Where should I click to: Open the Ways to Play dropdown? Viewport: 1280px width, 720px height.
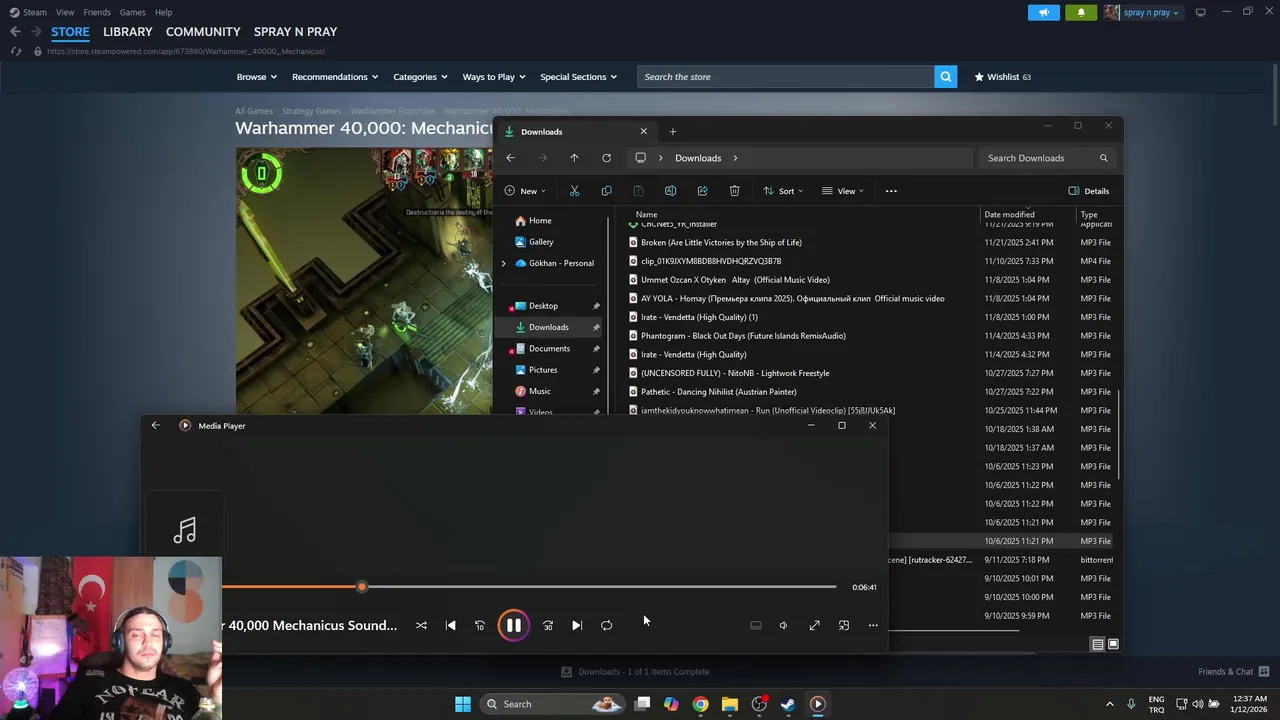coord(494,77)
